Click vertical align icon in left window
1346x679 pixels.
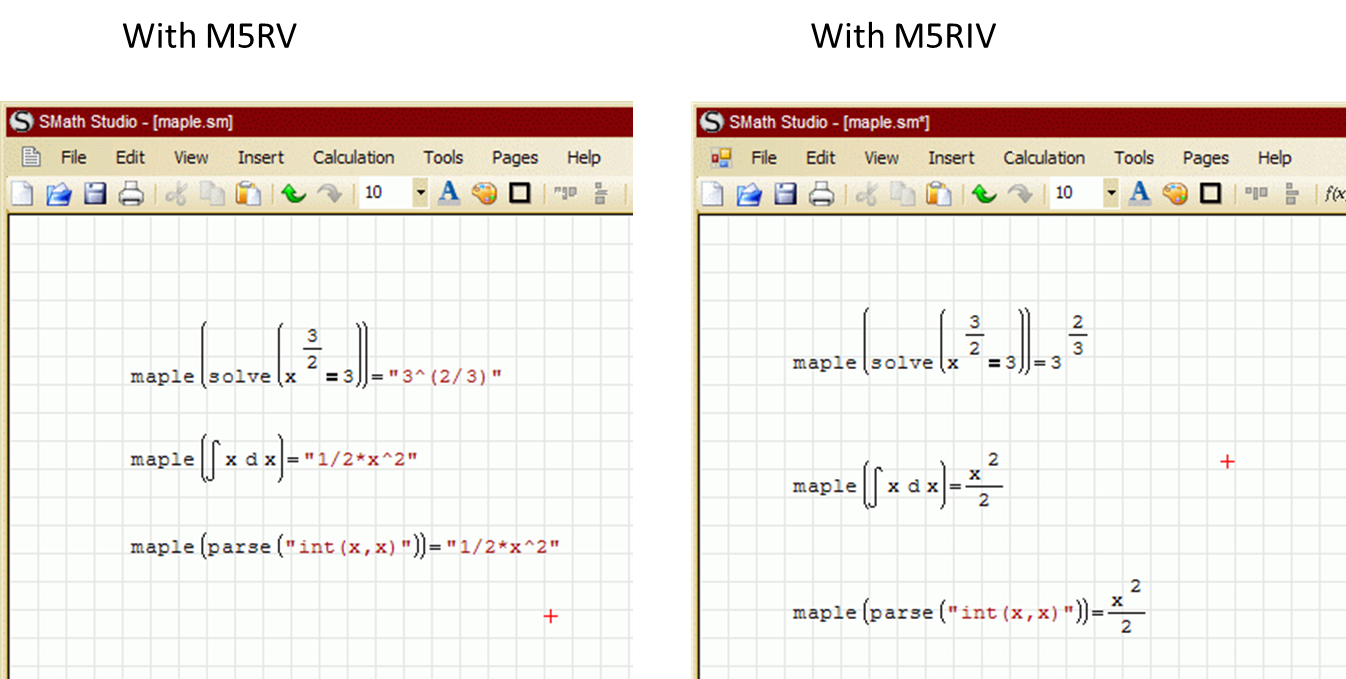pyautogui.click(x=601, y=193)
